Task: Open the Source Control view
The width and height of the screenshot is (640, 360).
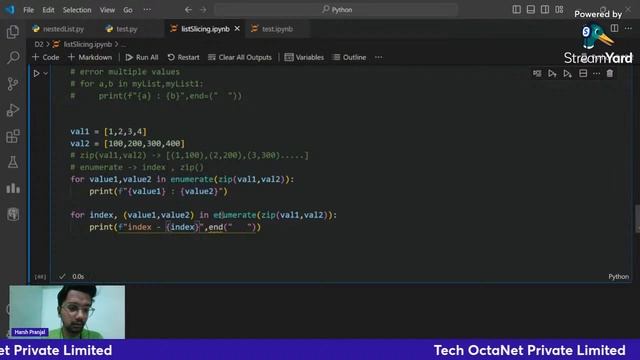Action: (13, 84)
